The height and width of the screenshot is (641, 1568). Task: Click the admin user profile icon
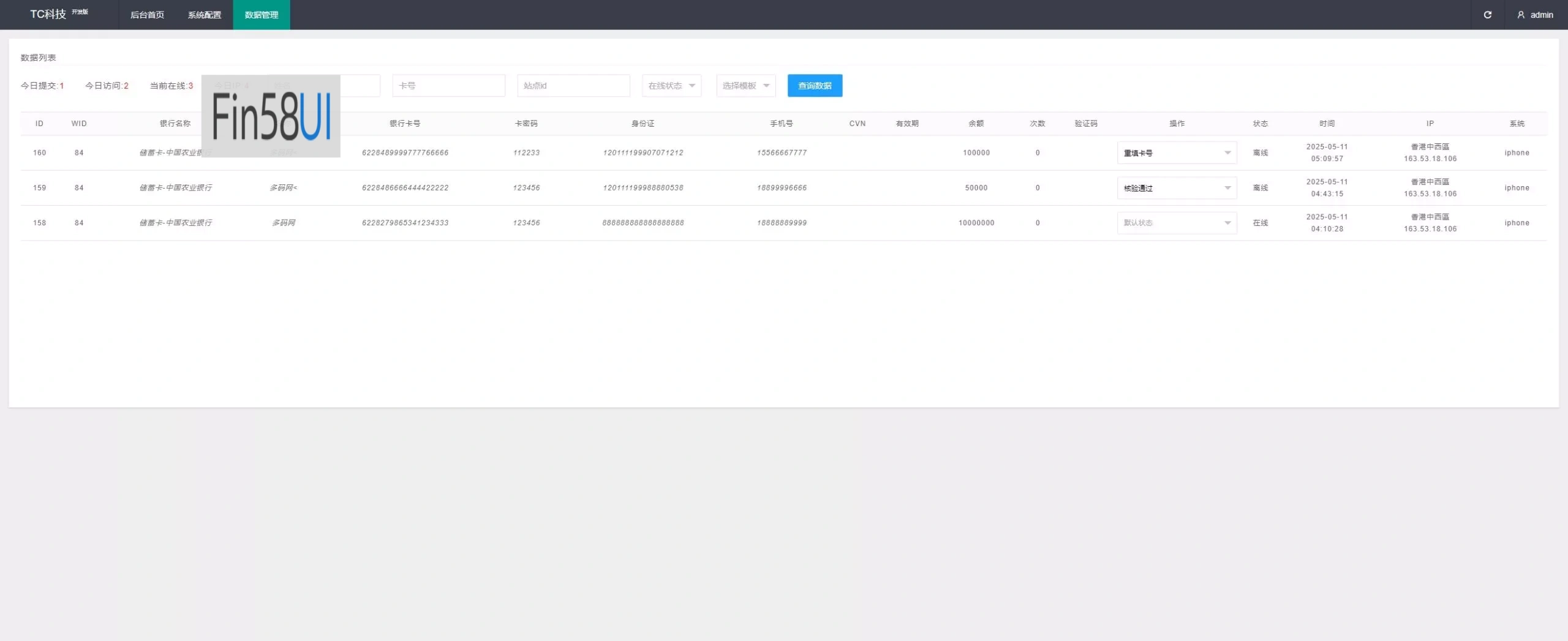(x=1521, y=15)
